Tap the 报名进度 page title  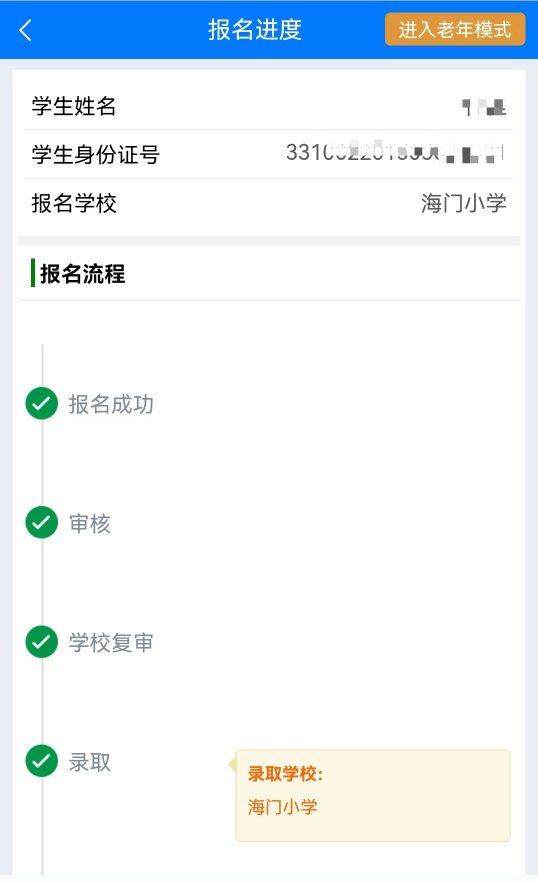point(255,30)
